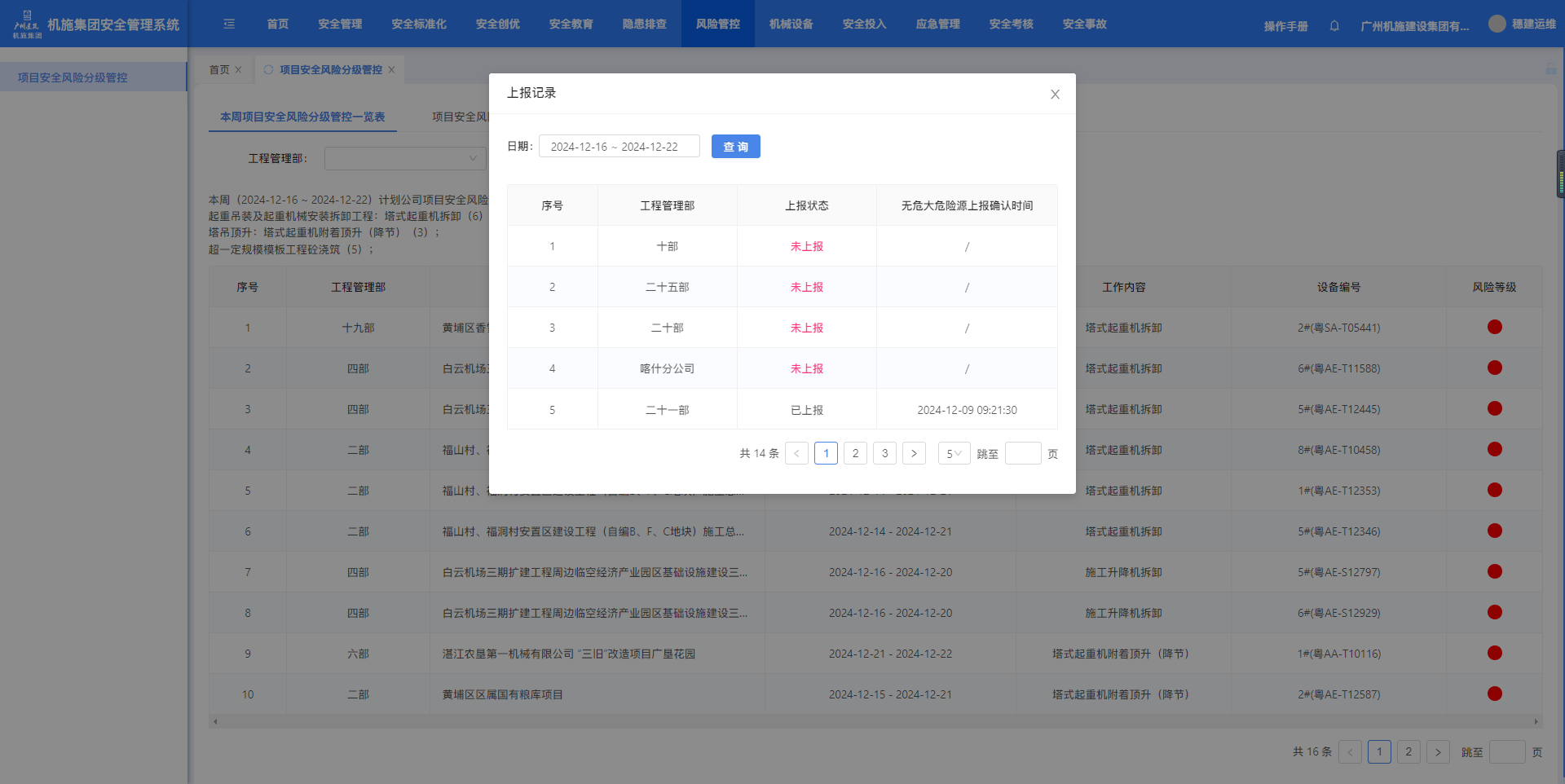Open the 隐患排查 menu
This screenshot has height=784, width=1565.
644,24
